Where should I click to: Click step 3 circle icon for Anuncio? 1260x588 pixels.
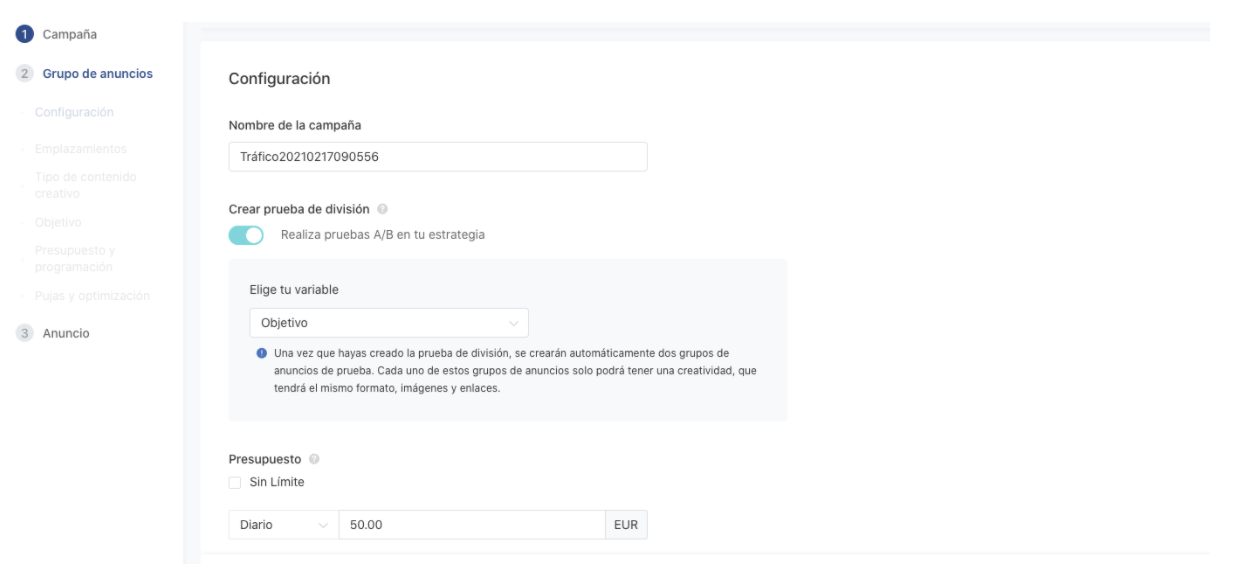[x=23, y=333]
